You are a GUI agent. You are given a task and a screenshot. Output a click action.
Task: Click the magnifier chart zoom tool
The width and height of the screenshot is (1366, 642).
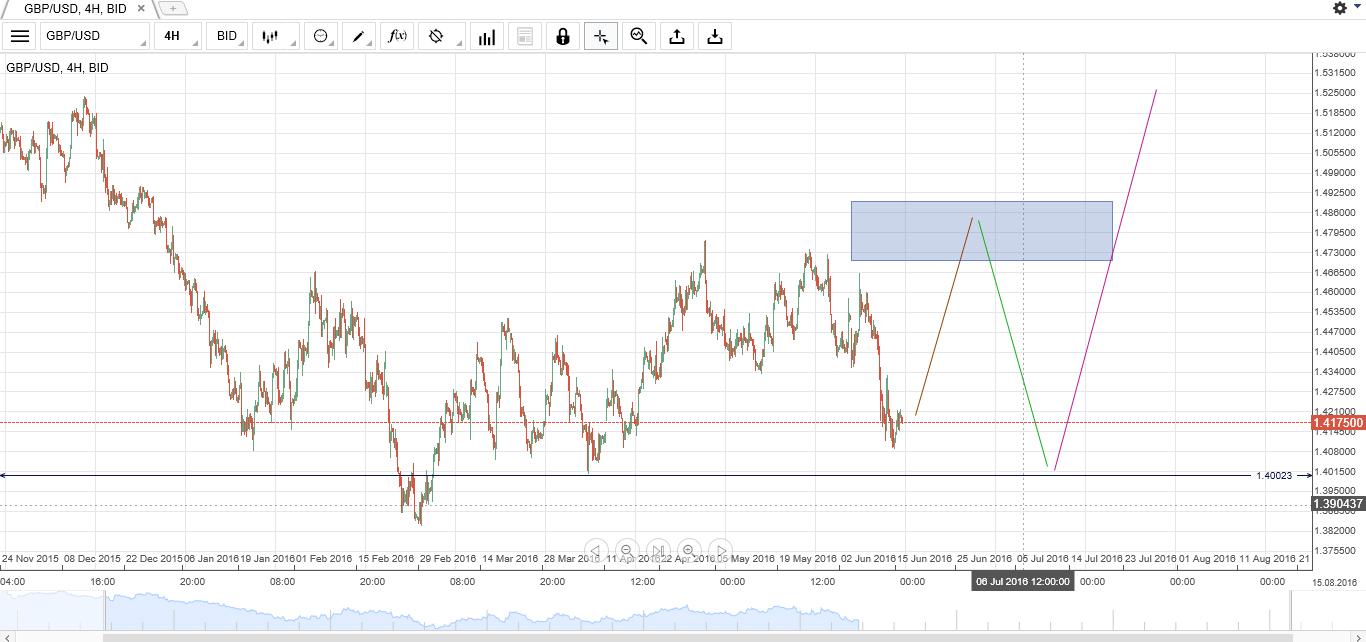pyautogui.click(x=638, y=37)
